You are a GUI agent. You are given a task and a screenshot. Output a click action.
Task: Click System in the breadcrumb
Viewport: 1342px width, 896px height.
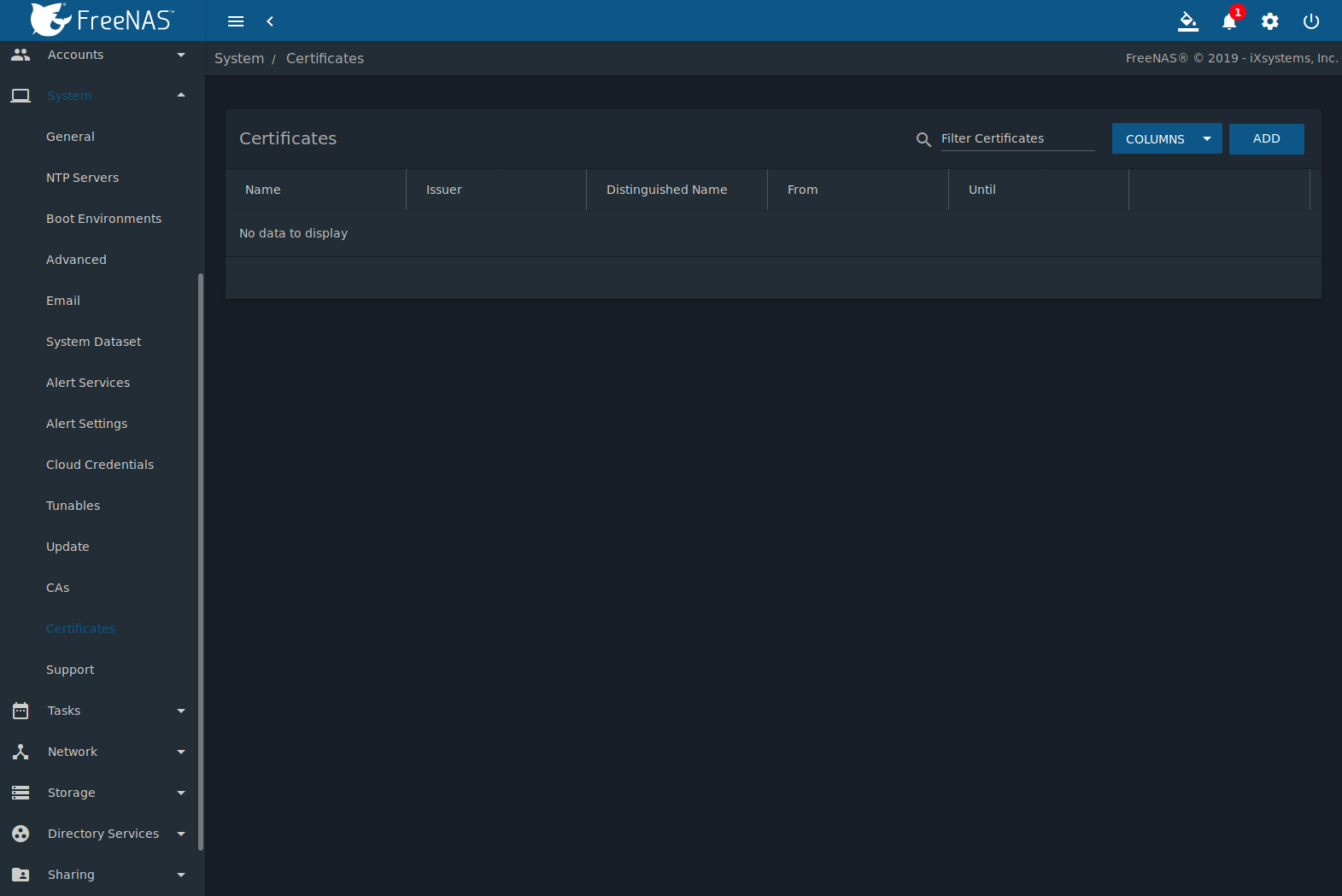click(239, 58)
